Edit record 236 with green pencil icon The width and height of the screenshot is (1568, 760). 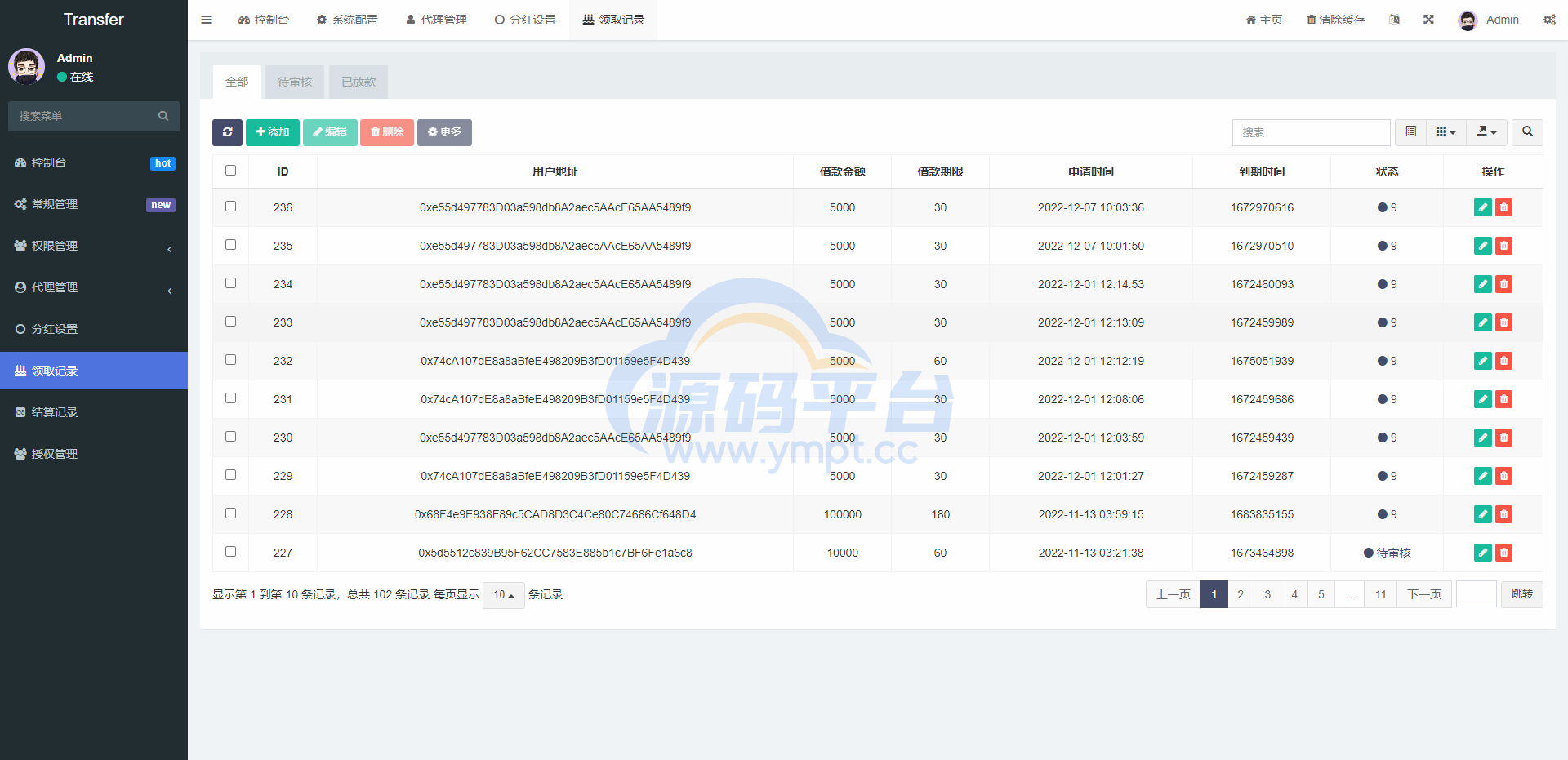click(1483, 207)
